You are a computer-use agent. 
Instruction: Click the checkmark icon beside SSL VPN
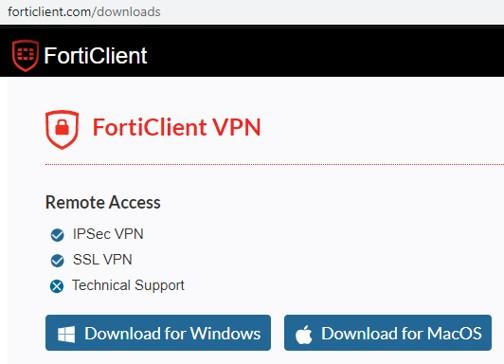tap(57, 260)
